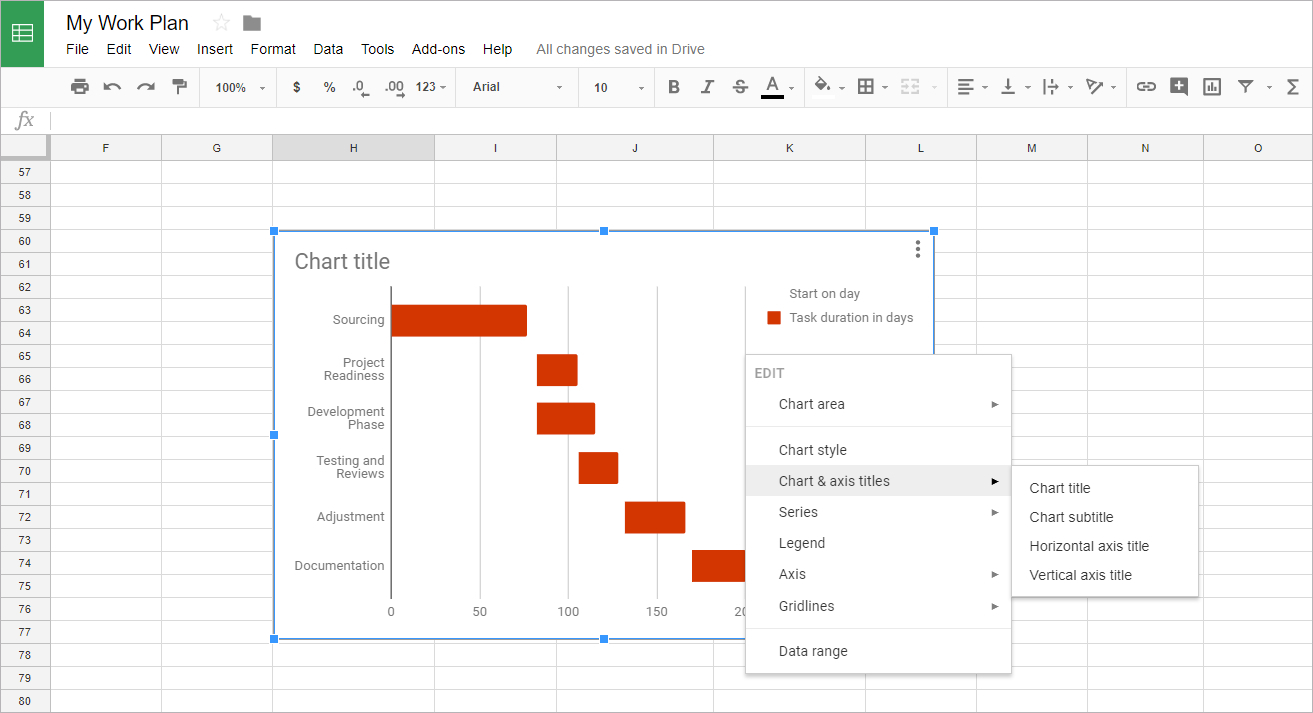
Task: Click the insert chart icon
Action: click(x=1212, y=87)
